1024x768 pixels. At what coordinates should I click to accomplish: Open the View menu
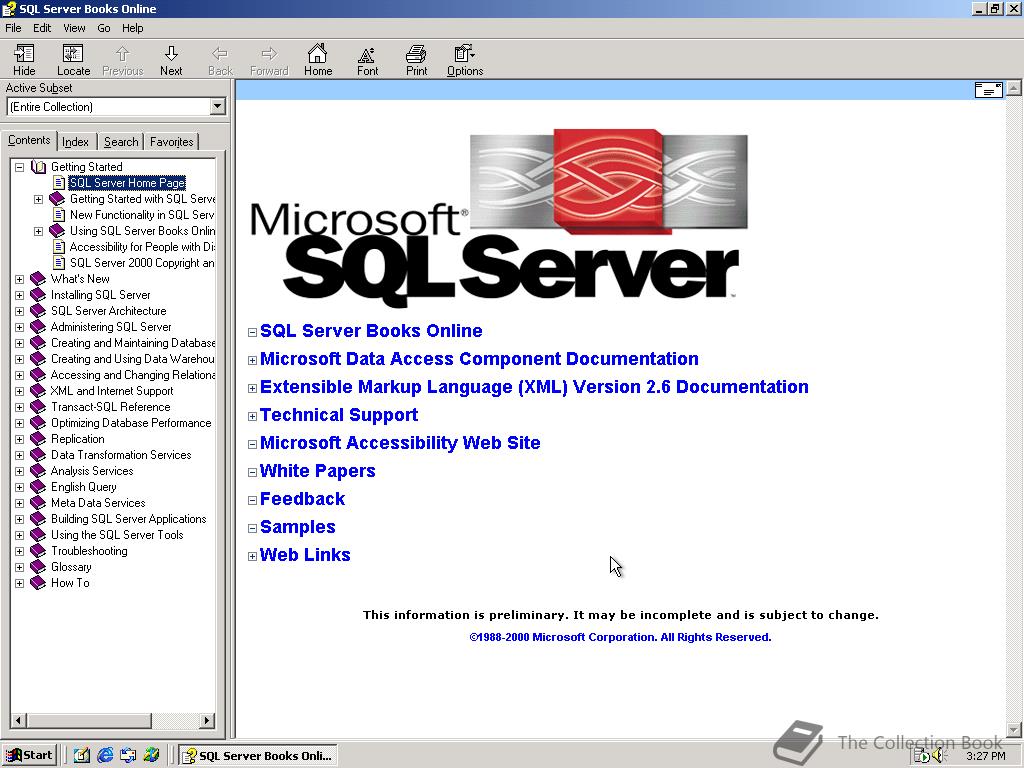coord(74,28)
